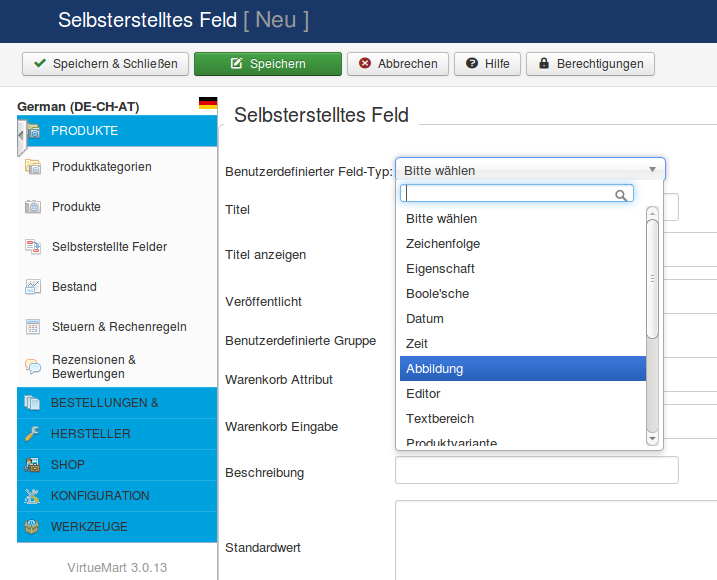Click the Selbsterstellte Felder sidebar icon
Viewport: 717px width, 580px height.
[x=33, y=247]
